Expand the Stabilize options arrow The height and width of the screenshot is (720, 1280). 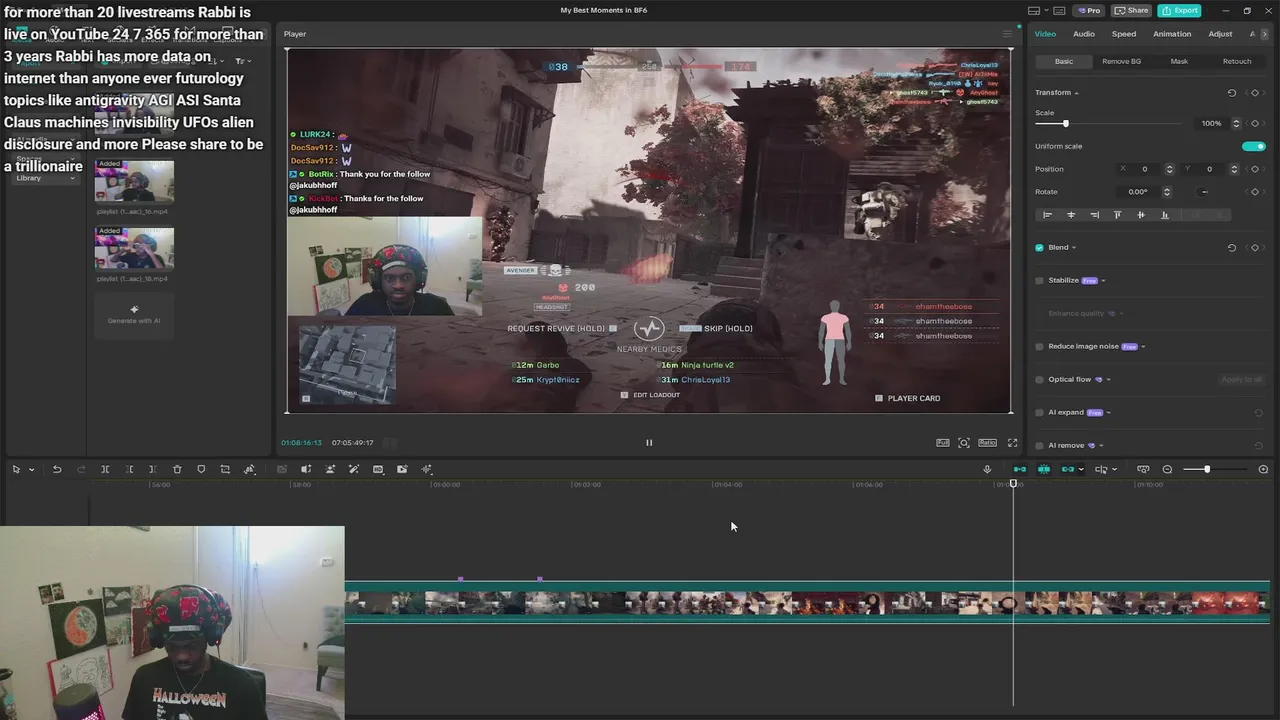pyautogui.click(x=1103, y=281)
